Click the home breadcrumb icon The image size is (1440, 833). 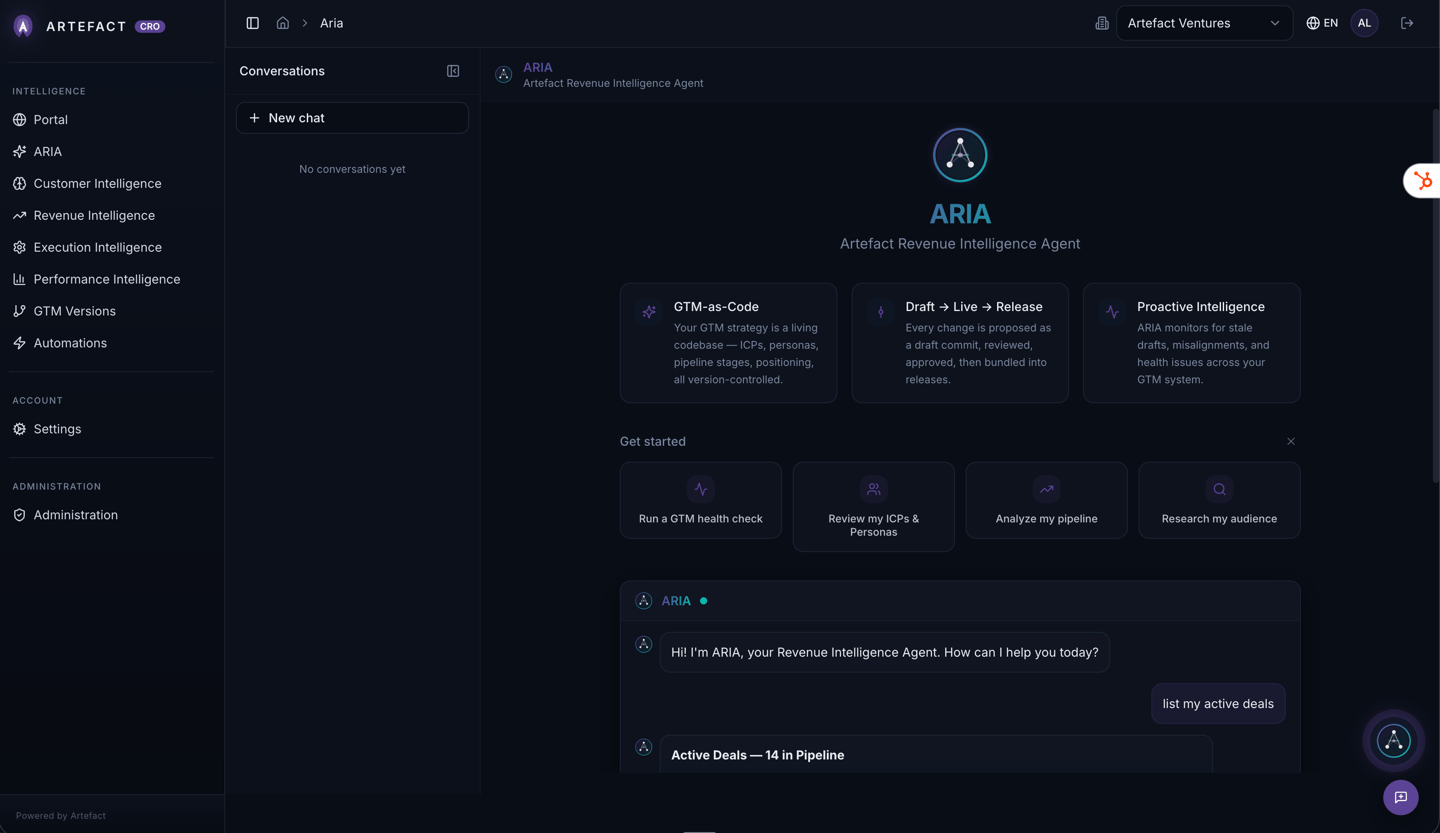(283, 22)
